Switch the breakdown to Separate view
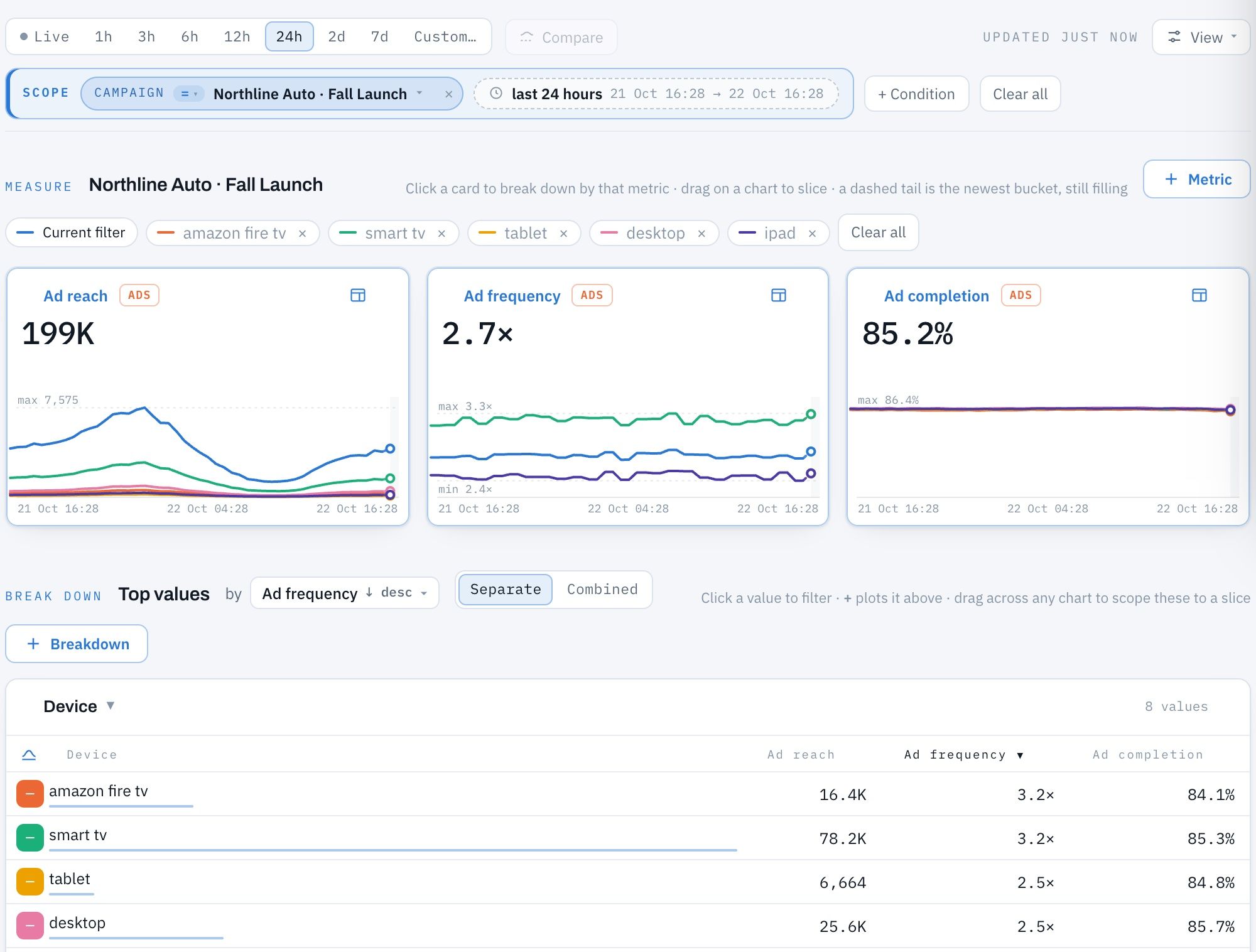This screenshot has width=1256, height=952. click(506, 590)
